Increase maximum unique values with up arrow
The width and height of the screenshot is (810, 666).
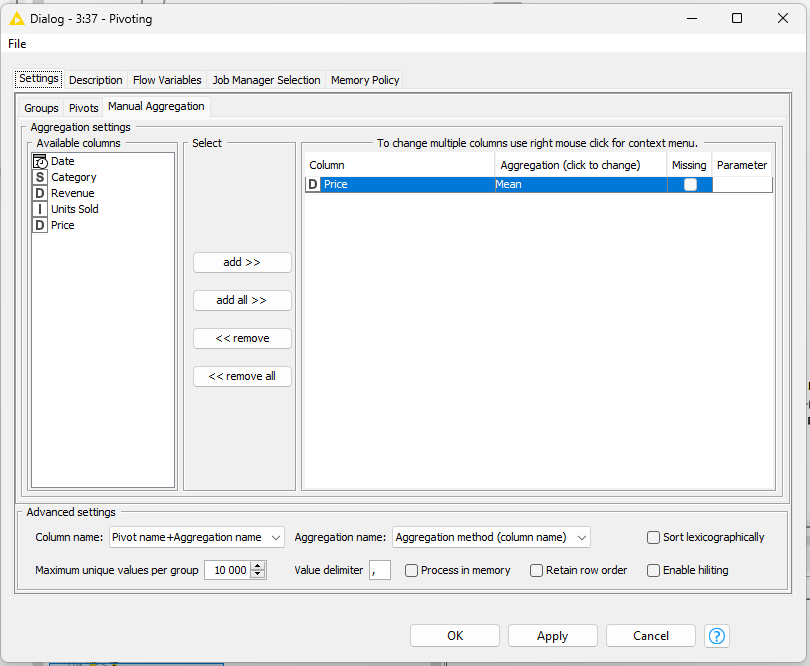(257, 566)
